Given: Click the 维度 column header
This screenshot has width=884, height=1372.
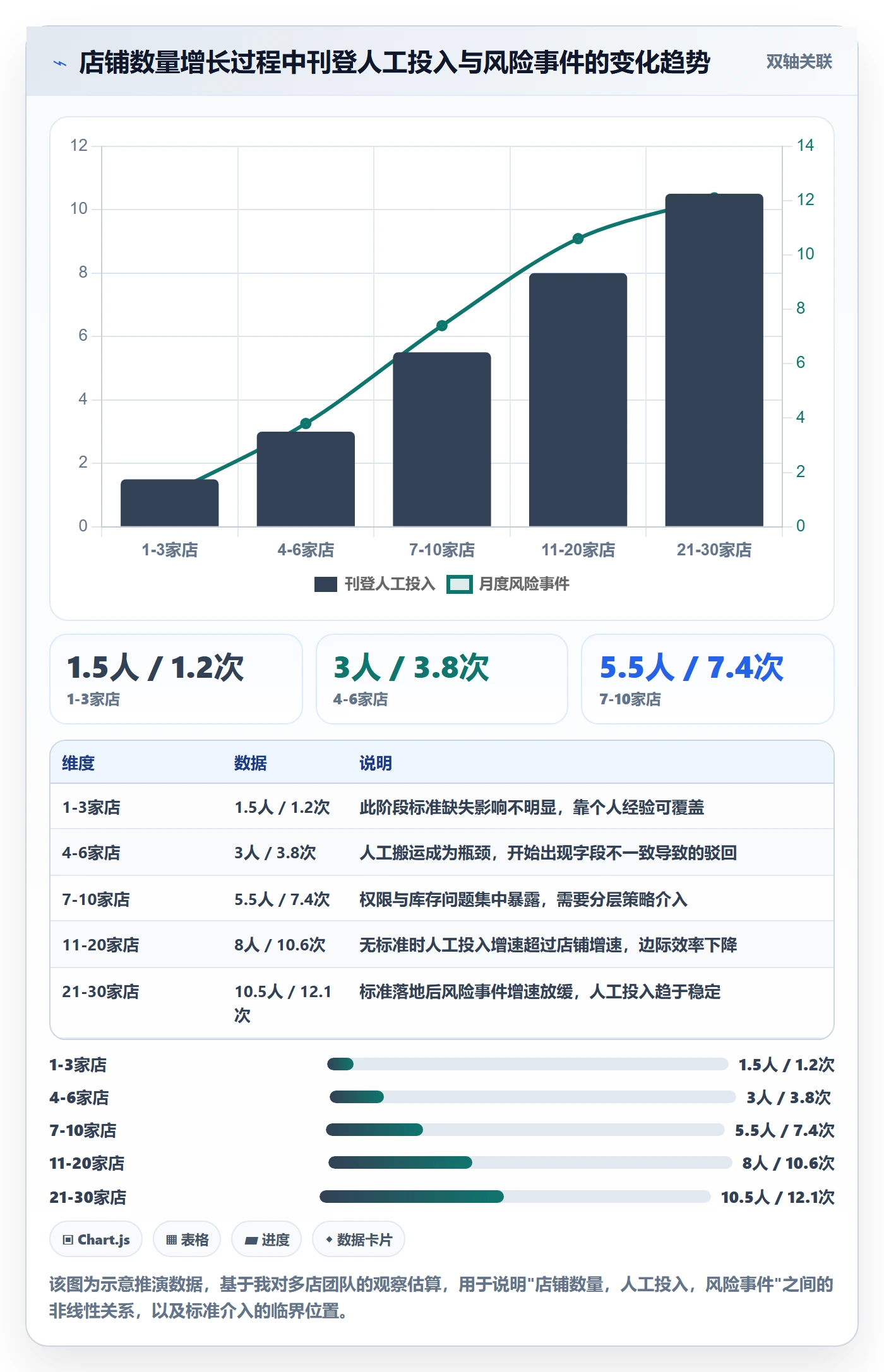Looking at the screenshot, I should (78, 763).
